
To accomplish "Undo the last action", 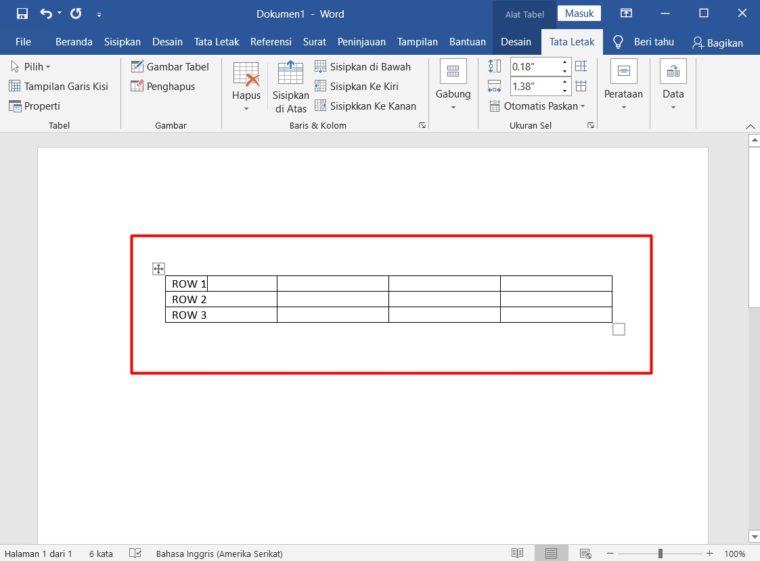I will (46, 14).
